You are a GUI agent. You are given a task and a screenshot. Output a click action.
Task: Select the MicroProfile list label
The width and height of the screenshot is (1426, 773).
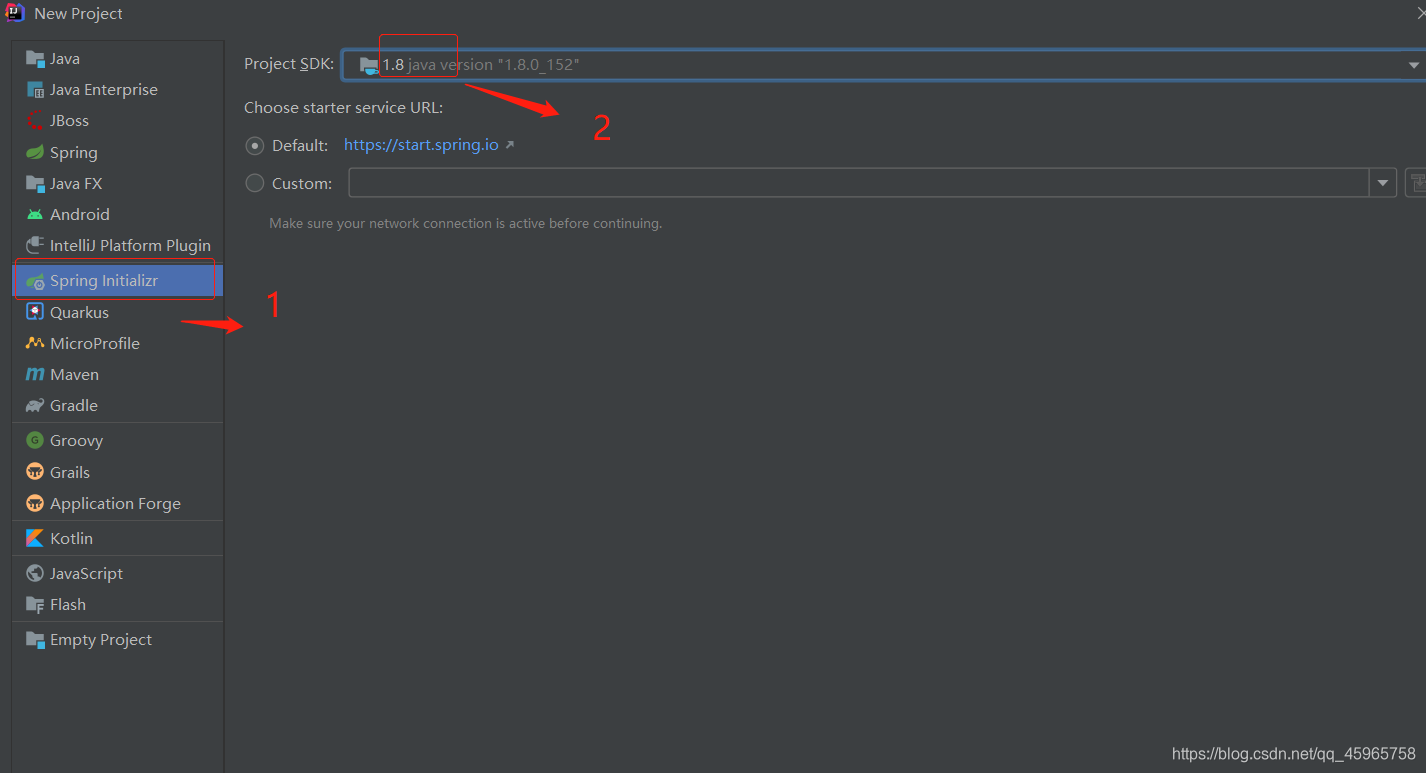[95, 344]
